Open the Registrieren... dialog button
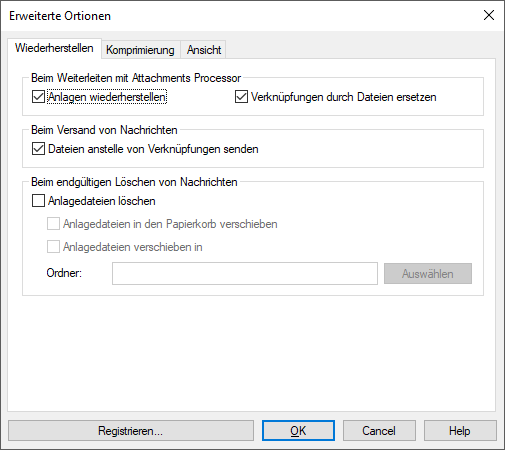Screen dimensions: 505x450 coord(131,431)
